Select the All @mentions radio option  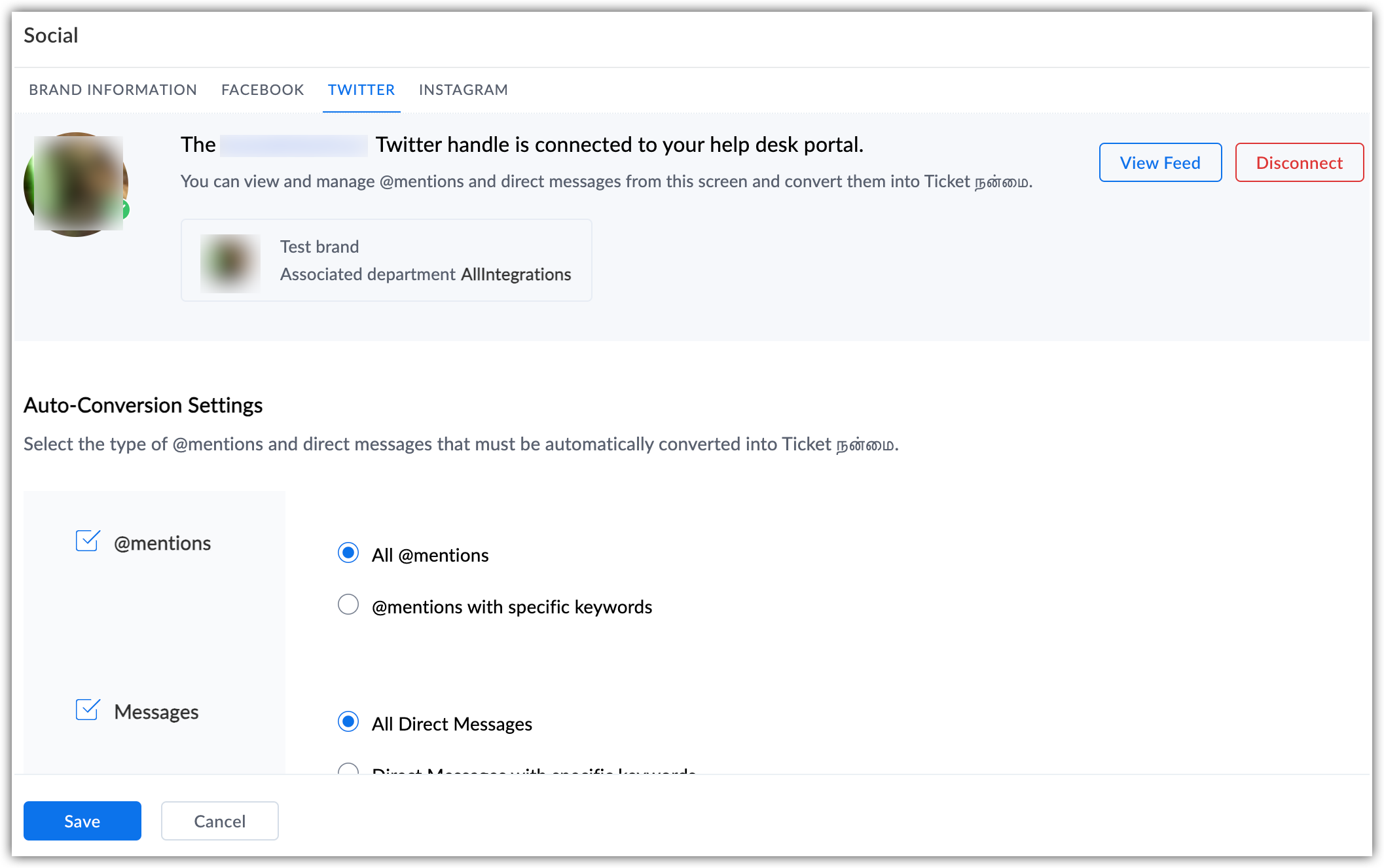[348, 553]
